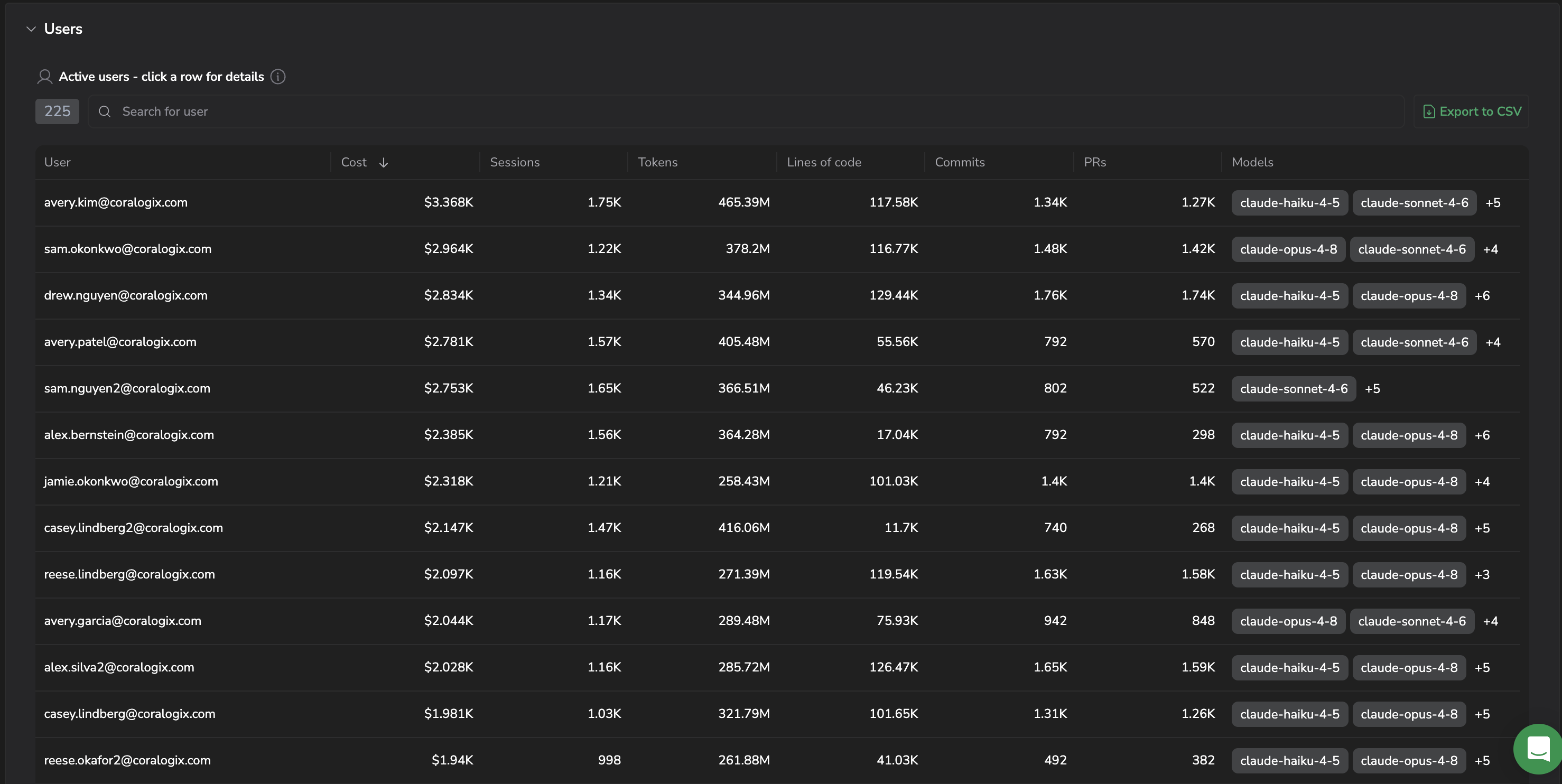Click the $2.318K cost value

click(449, 481)
